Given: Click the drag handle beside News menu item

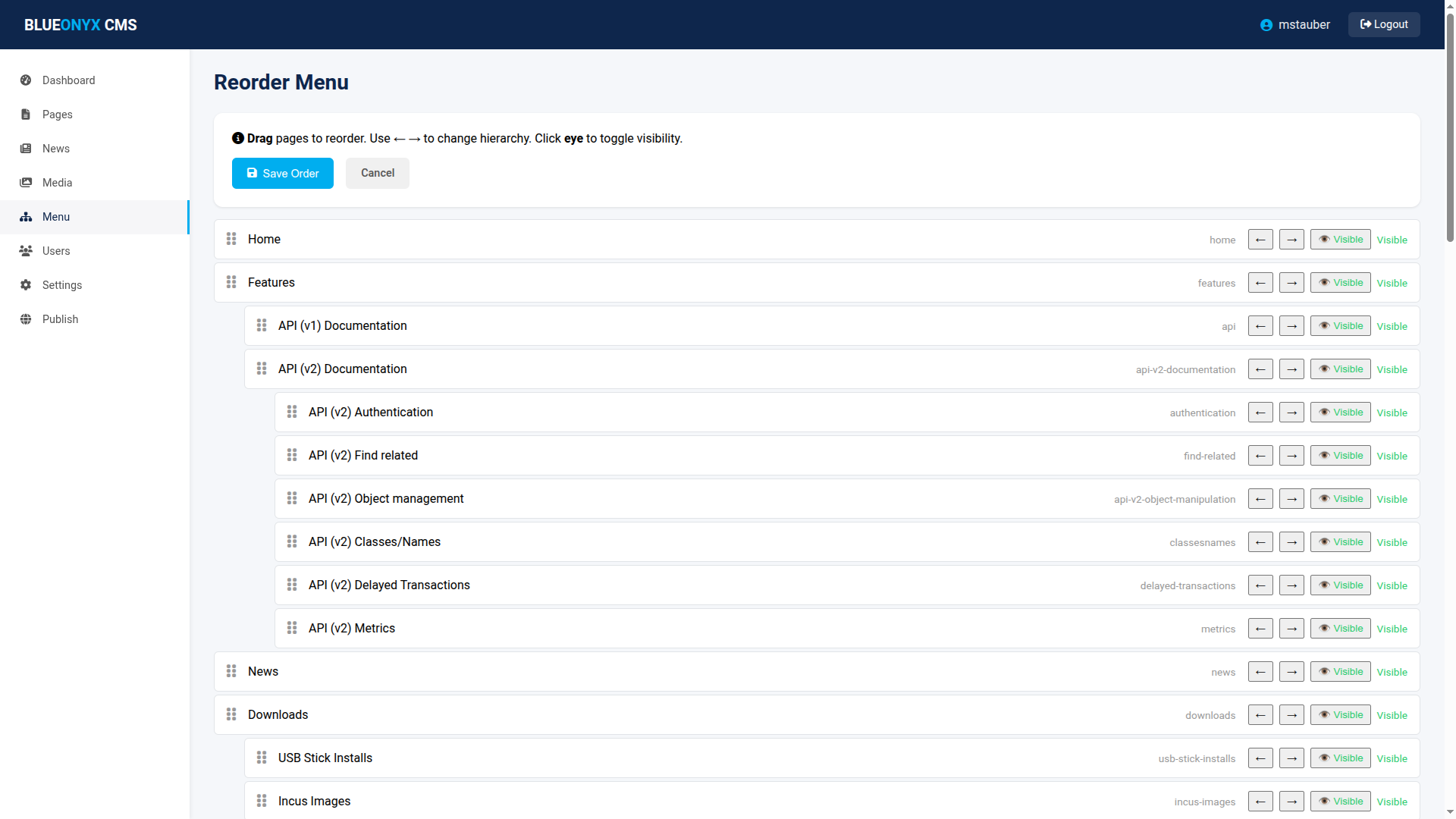Looking at the screenshot, I should pyautogui.click(x=231, y=671).
